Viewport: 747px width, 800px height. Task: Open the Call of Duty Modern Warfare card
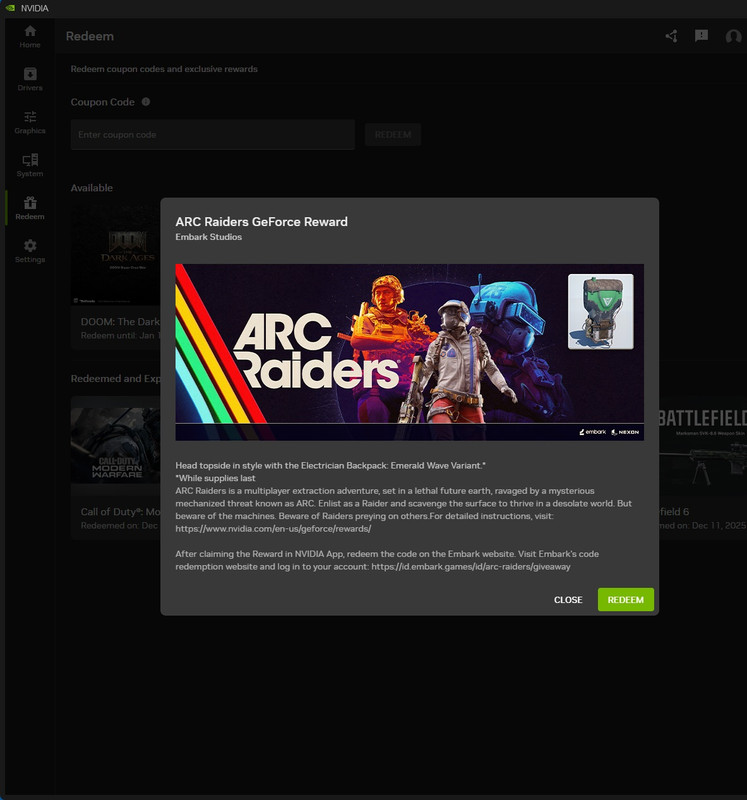[x=116, y=468]
